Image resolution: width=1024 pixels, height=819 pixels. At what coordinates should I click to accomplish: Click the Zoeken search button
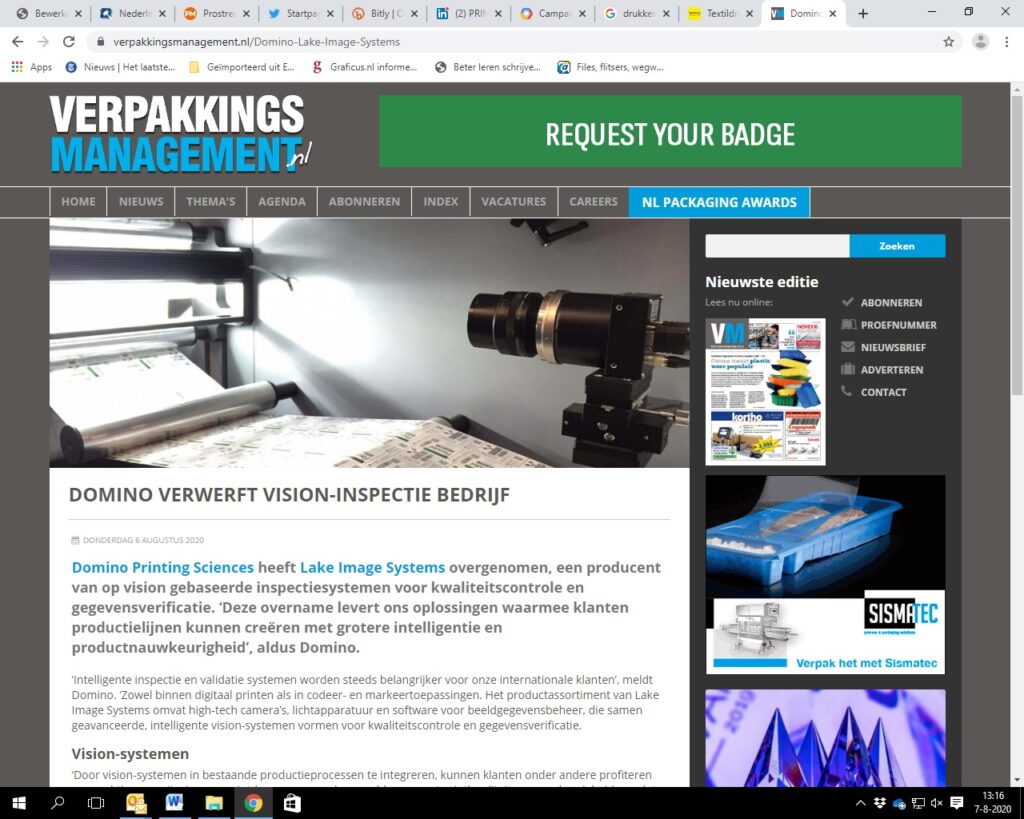[897, 246]
